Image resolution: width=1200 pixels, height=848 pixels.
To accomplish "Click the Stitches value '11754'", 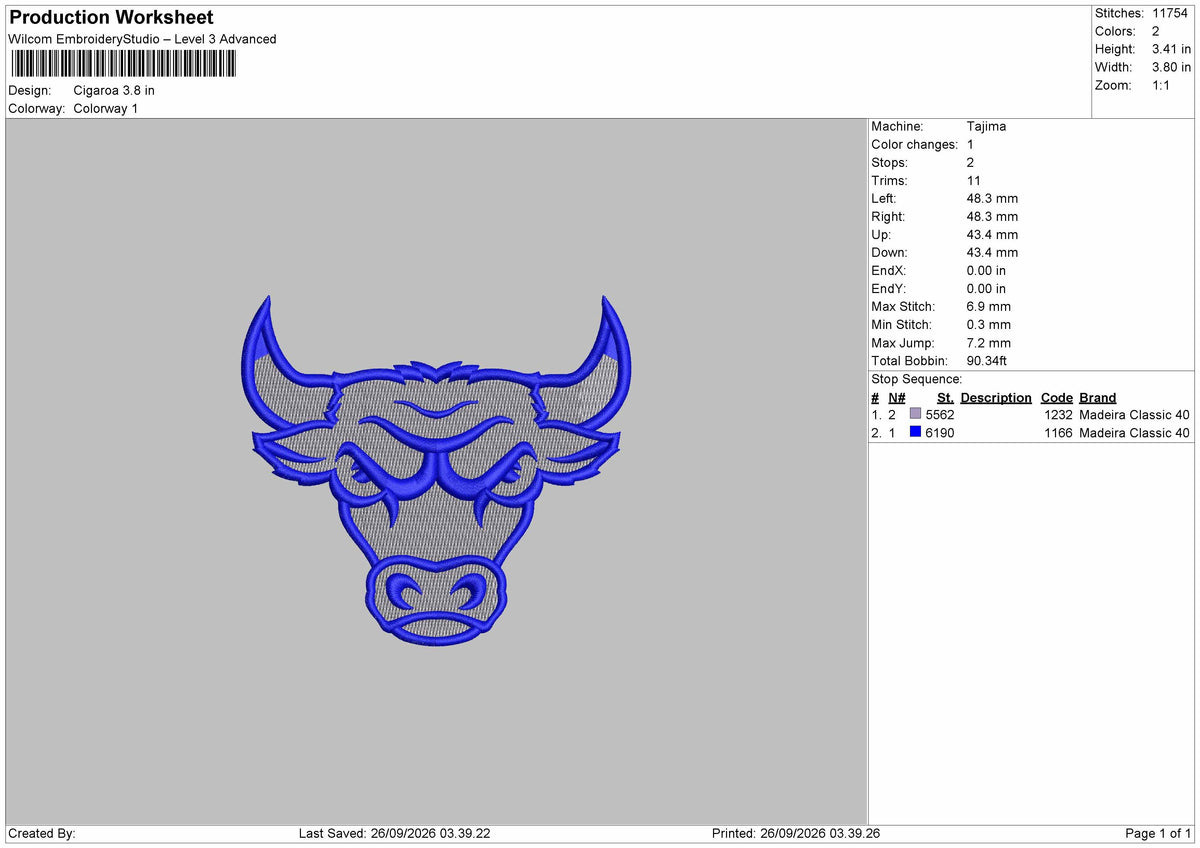I will (1169, 13).
